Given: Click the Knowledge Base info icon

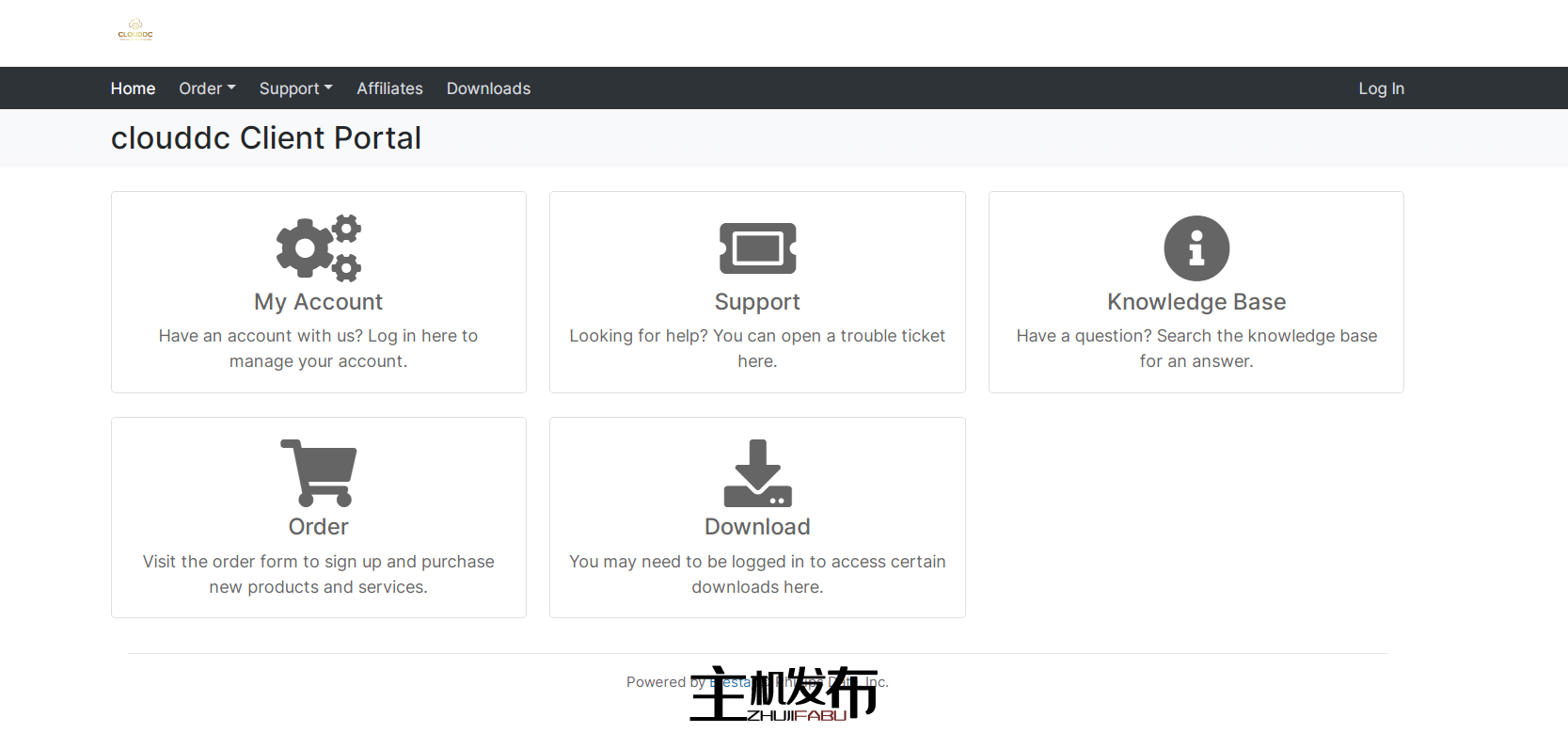Looking at the screenshot, I should (x=1196, y=248).
